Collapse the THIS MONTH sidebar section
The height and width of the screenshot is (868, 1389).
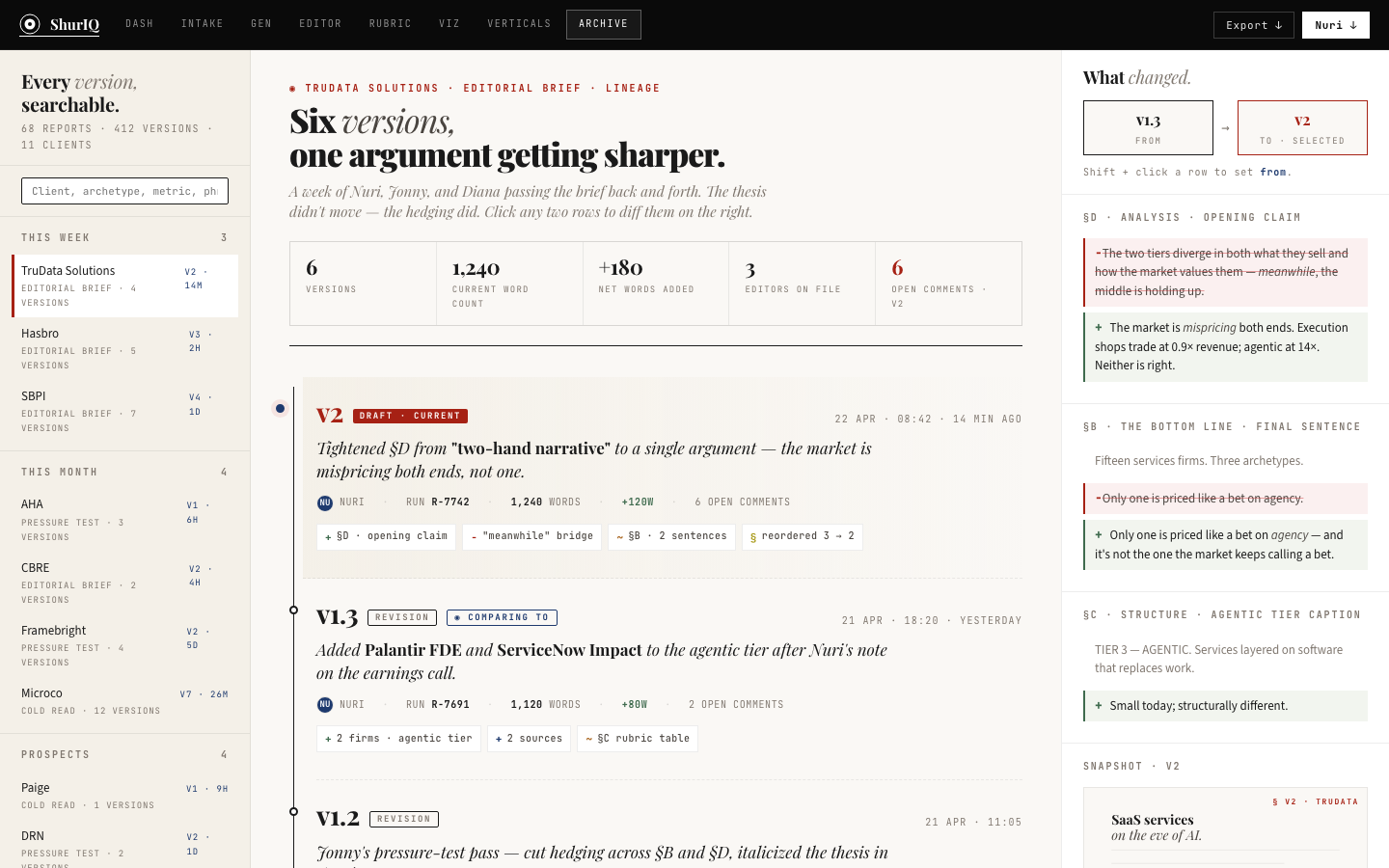pyautogui.click(x=124, y=472)
